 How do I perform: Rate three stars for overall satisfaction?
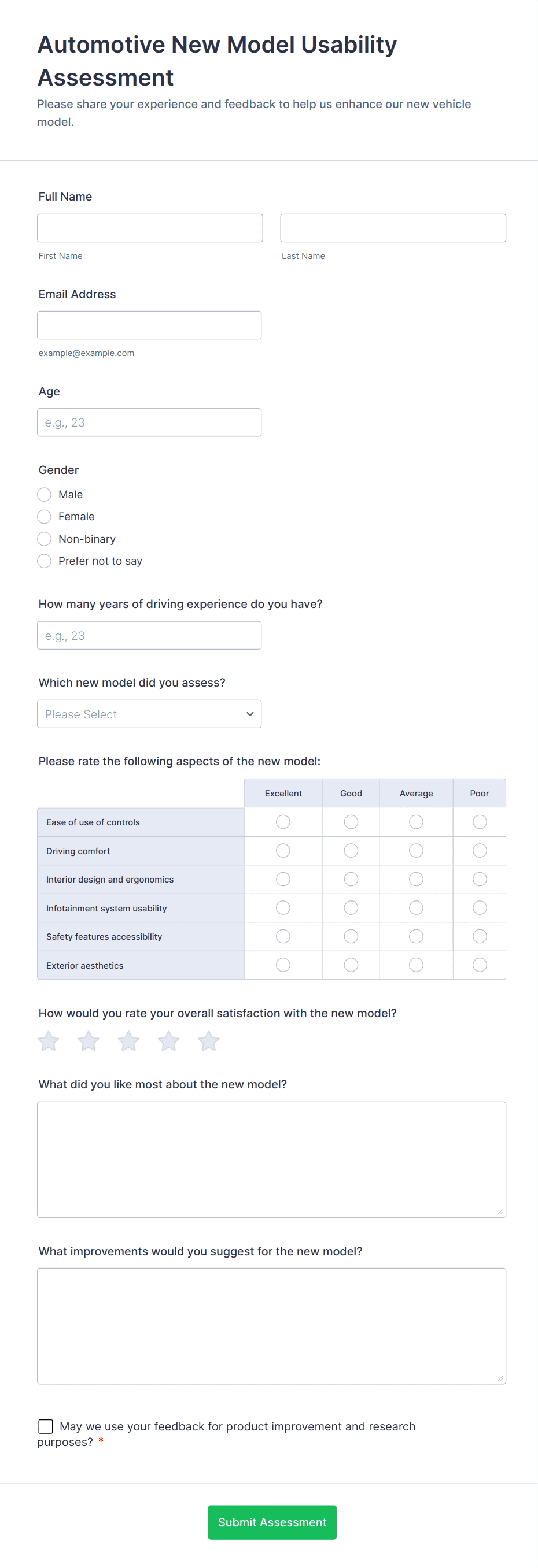coord(128,1041)
